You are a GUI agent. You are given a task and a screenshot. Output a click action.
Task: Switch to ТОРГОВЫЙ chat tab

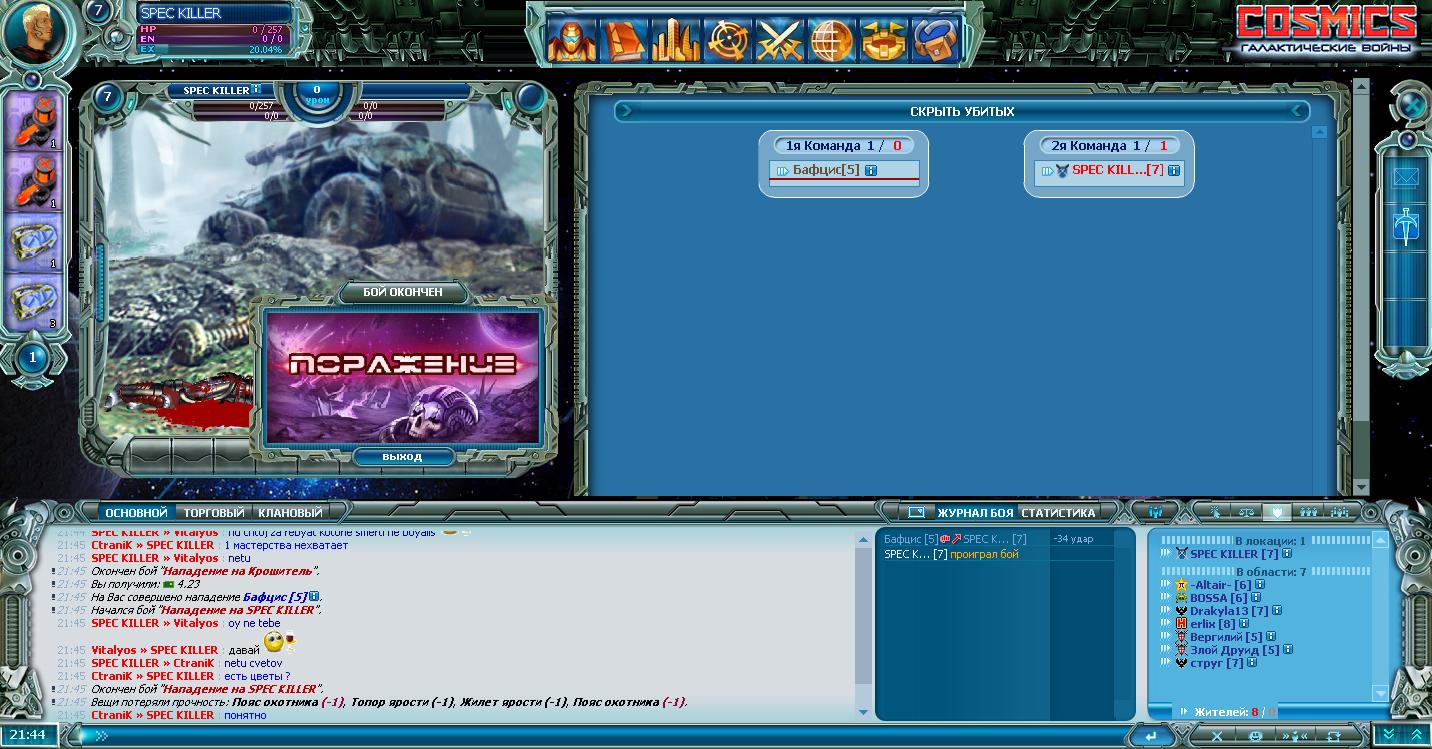click(213, 513)
